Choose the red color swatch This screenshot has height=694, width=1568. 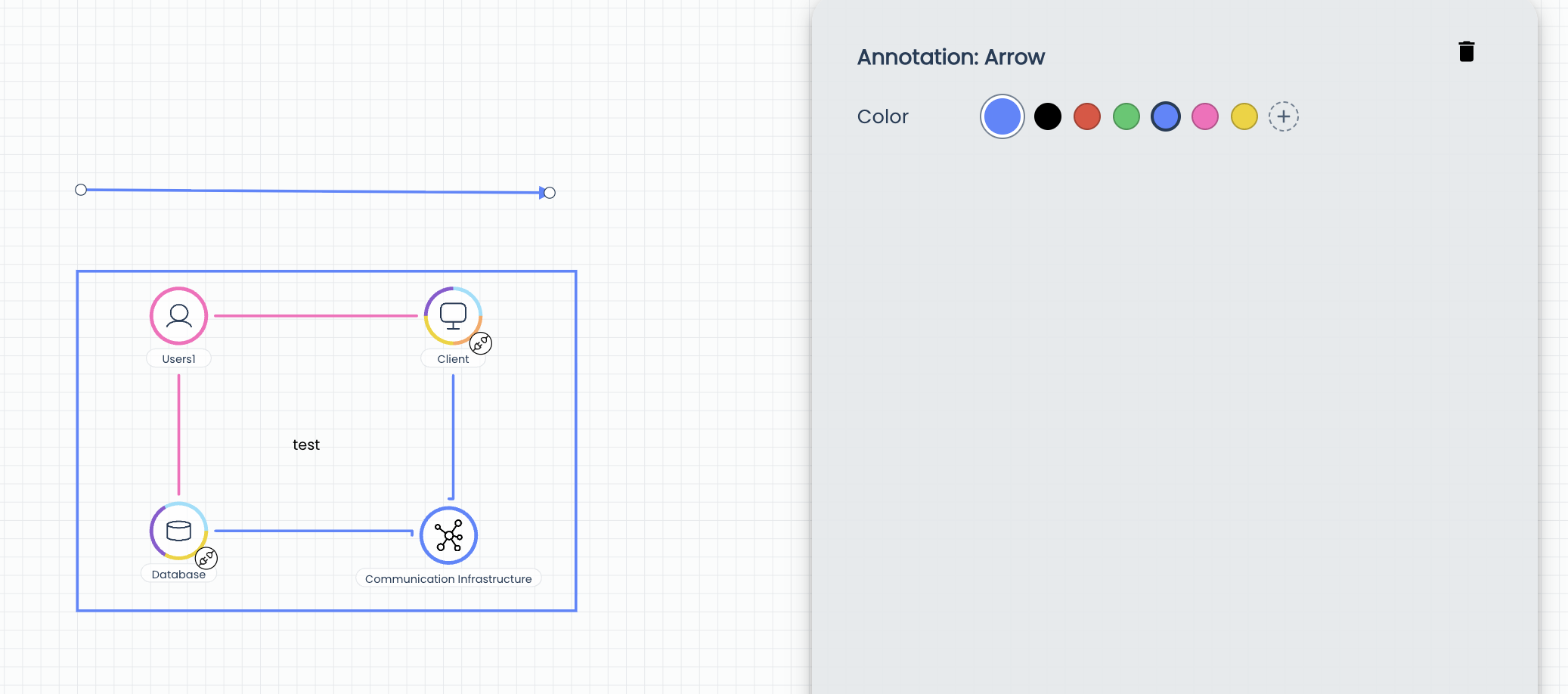click(1087, 116)
